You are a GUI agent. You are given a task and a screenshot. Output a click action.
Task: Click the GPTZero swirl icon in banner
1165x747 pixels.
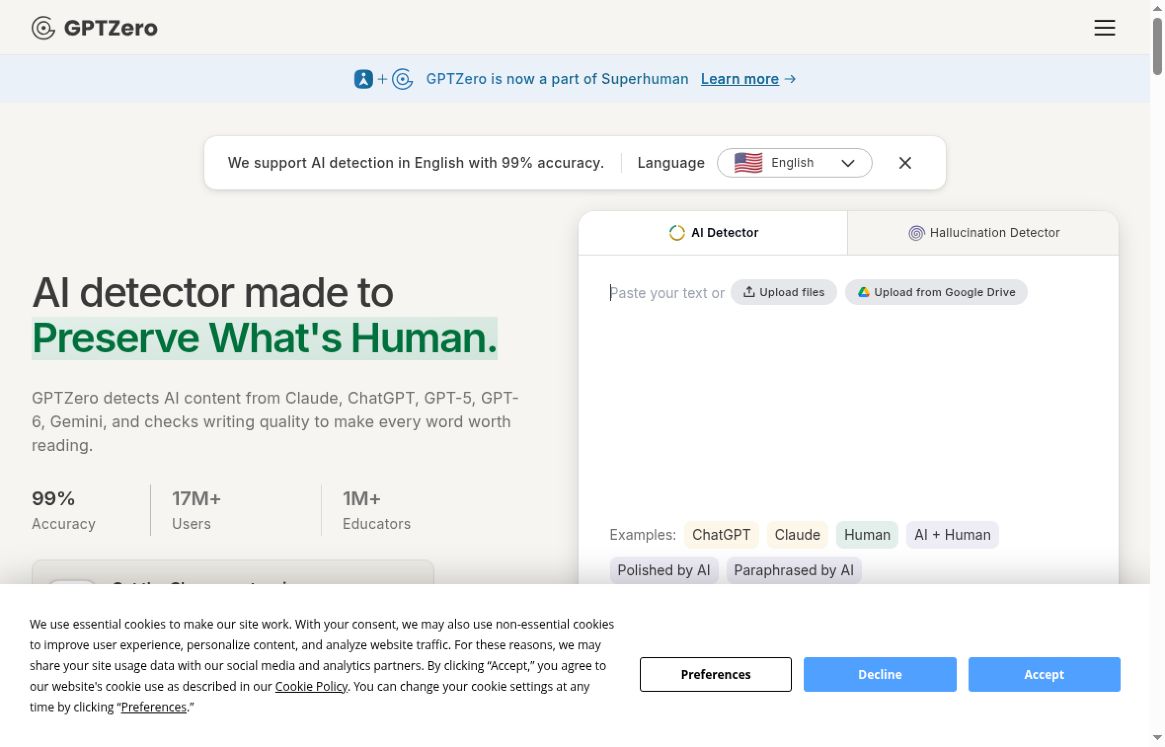point(403,79)
